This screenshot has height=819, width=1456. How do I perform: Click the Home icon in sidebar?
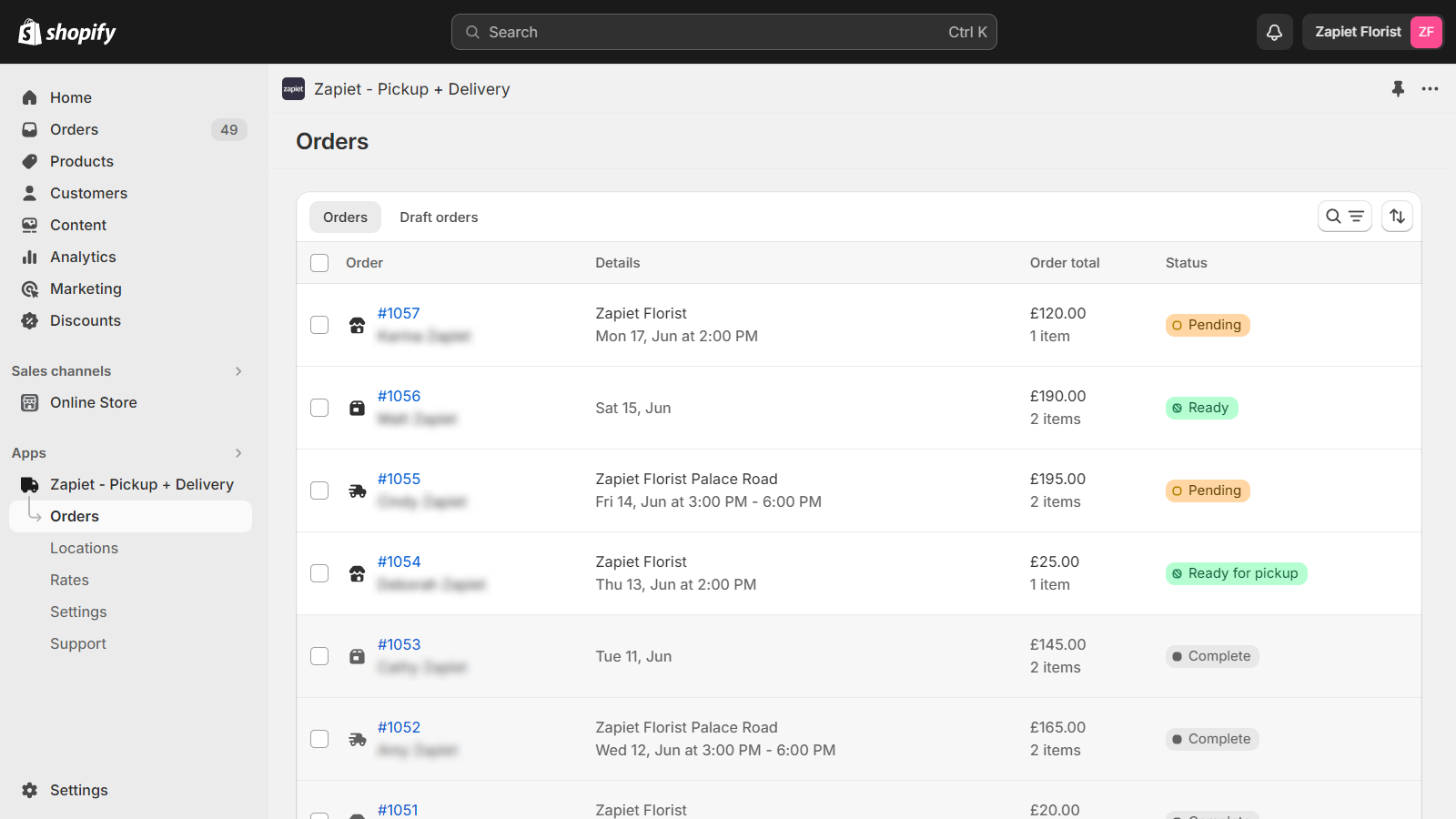coord(30,97)
